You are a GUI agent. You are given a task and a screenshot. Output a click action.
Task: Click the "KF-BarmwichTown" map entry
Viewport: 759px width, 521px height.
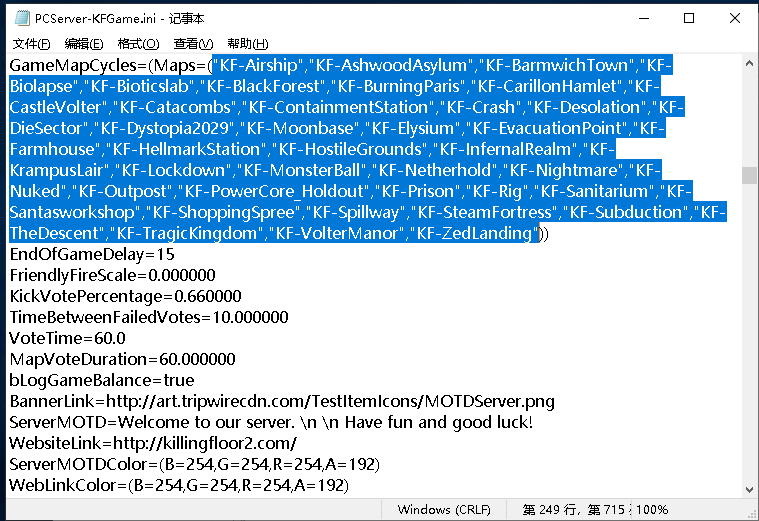click(557, 65)
